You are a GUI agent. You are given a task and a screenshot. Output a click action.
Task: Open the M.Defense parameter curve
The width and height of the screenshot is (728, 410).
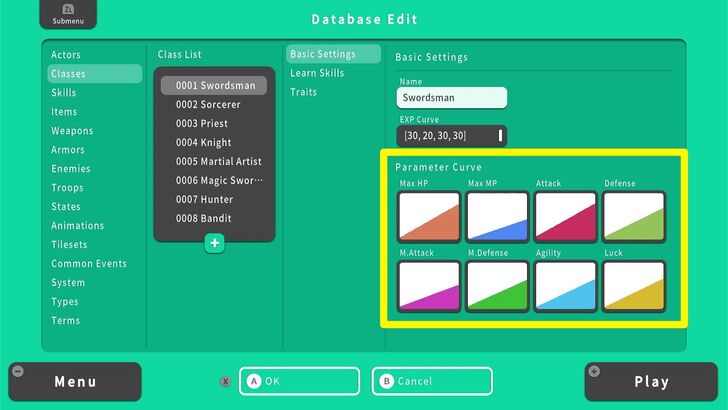[x=498, y=286]
